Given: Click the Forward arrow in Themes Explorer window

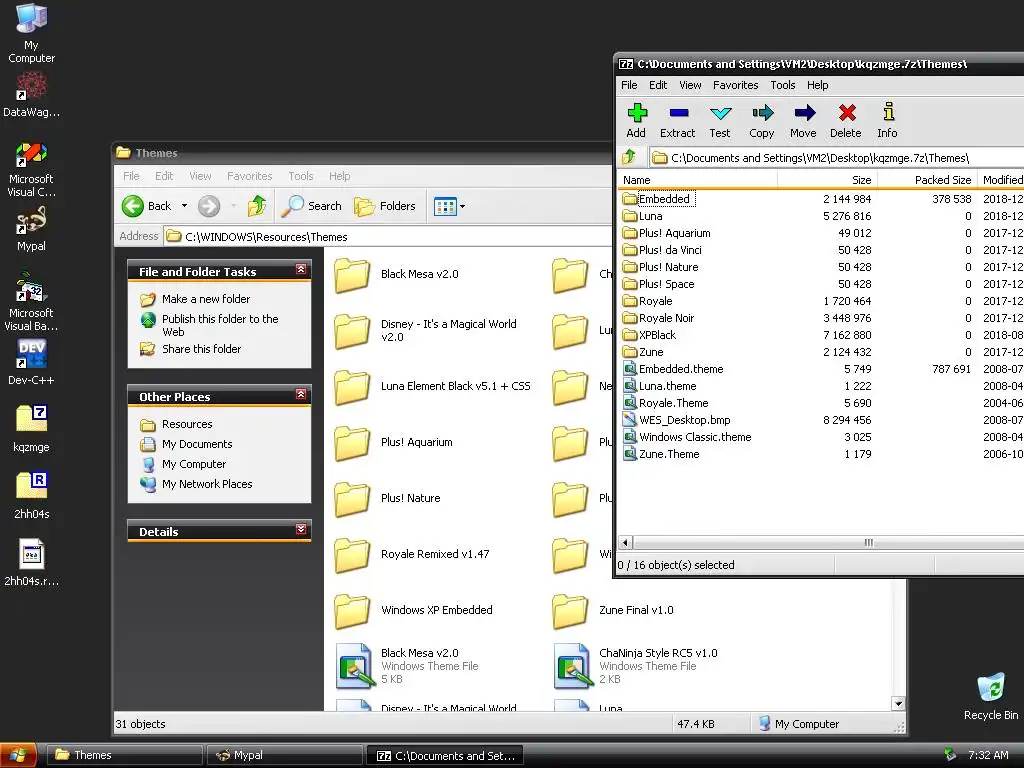Looking at the screenshot, I should click(x=209, y=206).
